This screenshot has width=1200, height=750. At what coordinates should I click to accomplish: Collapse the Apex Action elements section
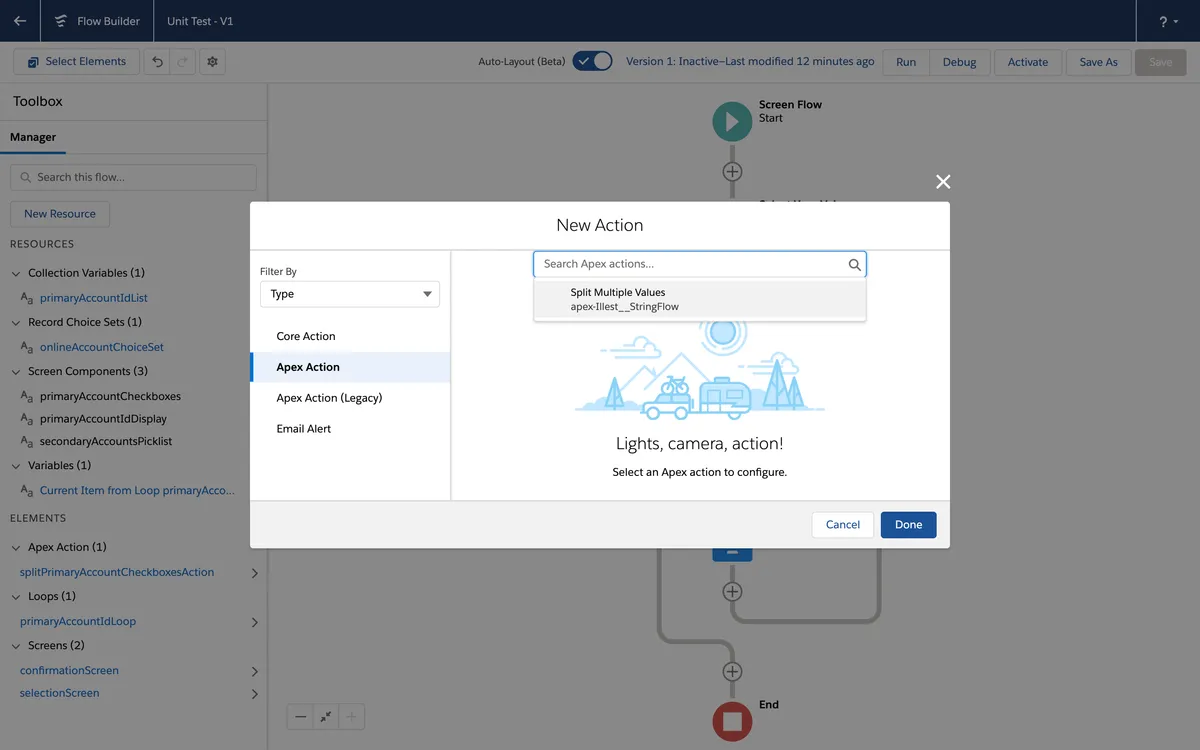point(16,548)
